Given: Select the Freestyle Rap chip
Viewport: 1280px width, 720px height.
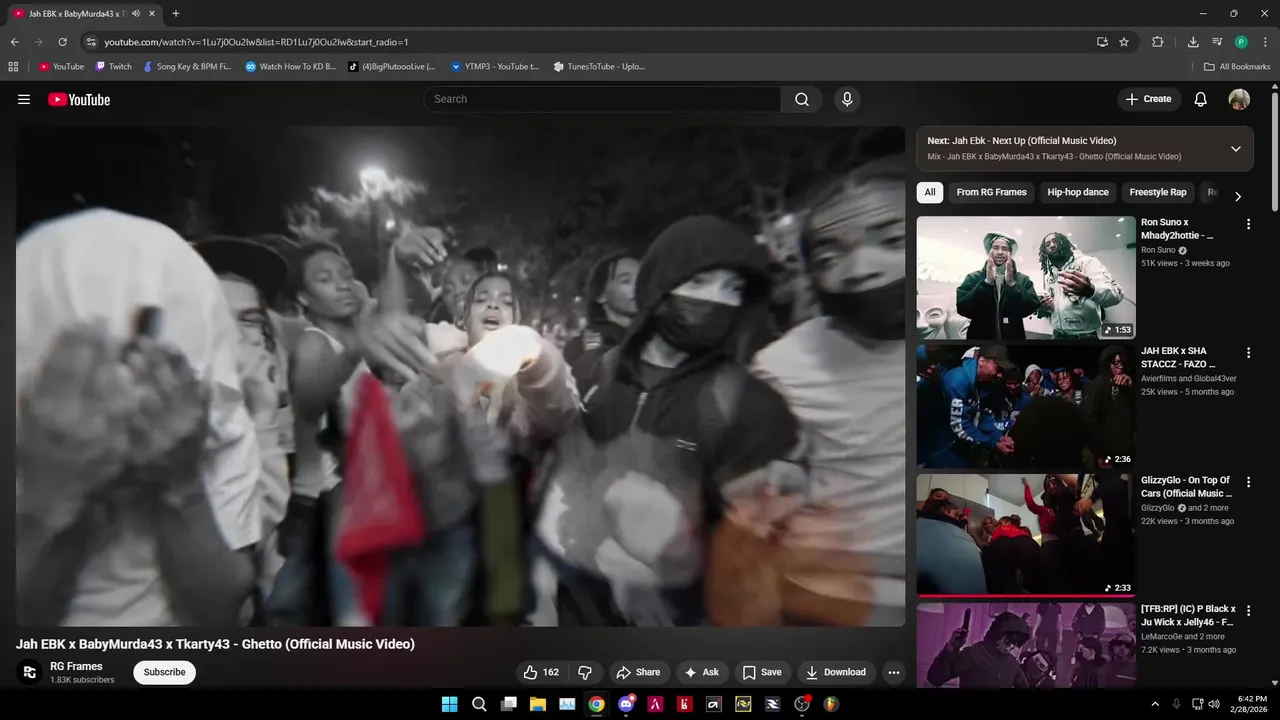Looking at the screenshot, I should coord(1158,192).
